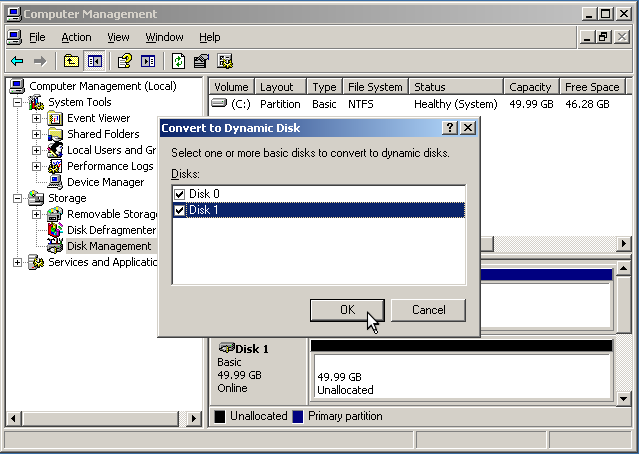The image size is (639, 454).
Task: Click the Computer Management (Local) root icon
Action: point(17,86)
